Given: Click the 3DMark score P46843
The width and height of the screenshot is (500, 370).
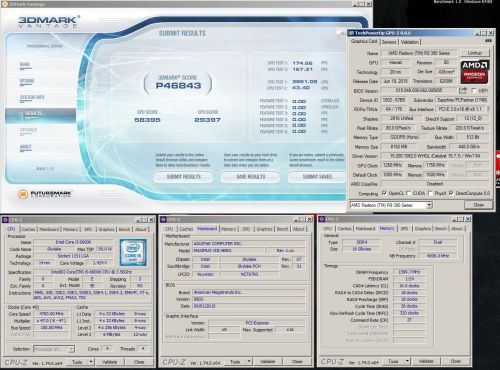Looking at the screenshot, I should (178, 86).
